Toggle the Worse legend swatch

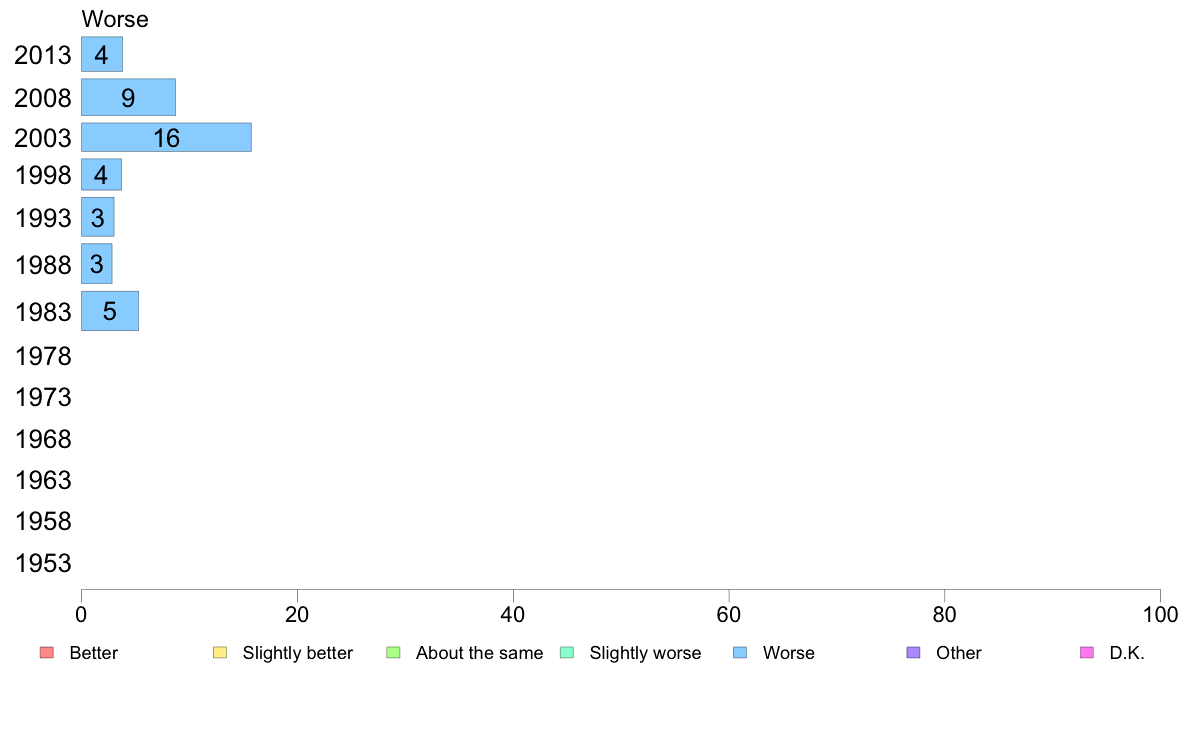(x=740, y=653)
